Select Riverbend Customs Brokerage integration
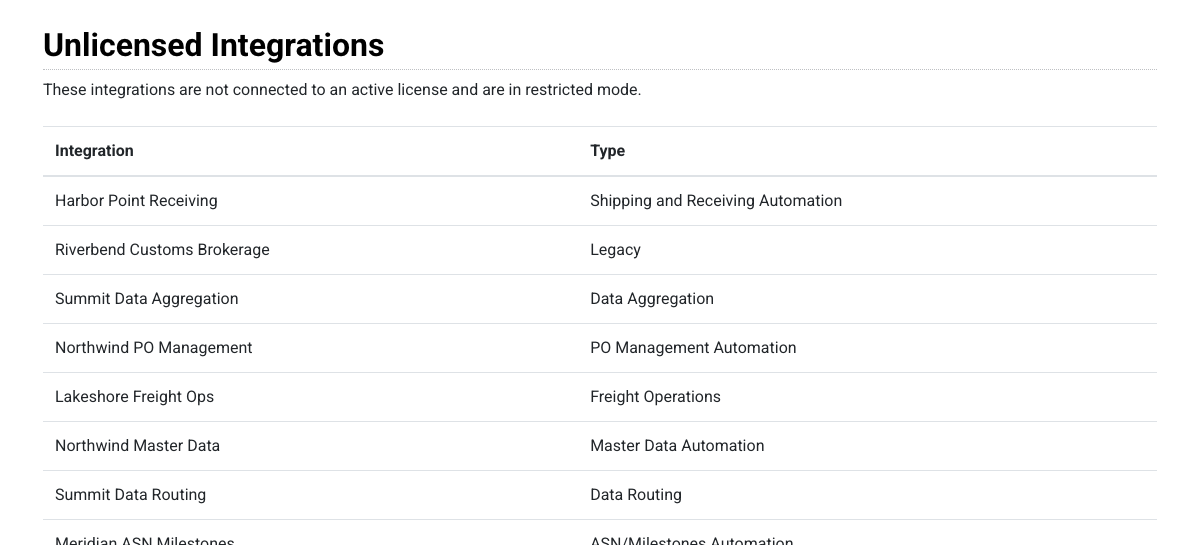The height and width of the screenshot is (545, 1200). click(162, 250)
